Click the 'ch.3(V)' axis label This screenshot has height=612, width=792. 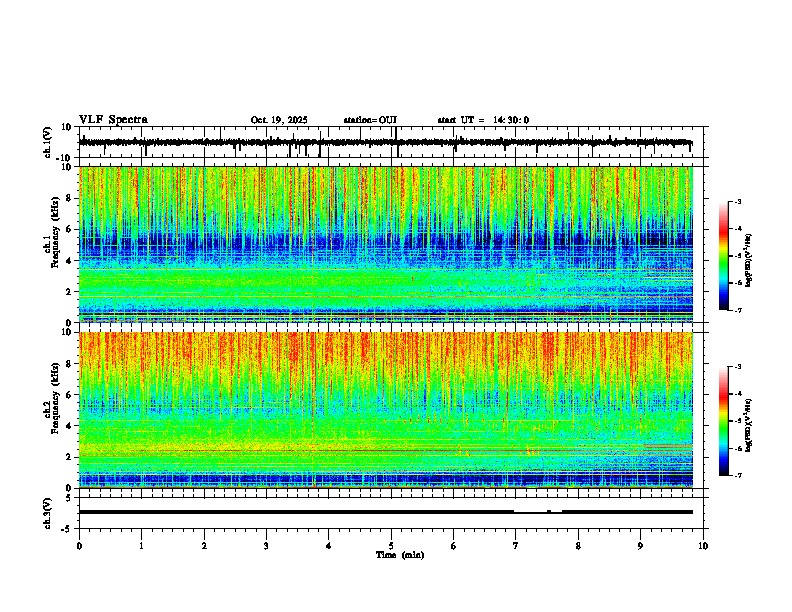coord(47,513)
